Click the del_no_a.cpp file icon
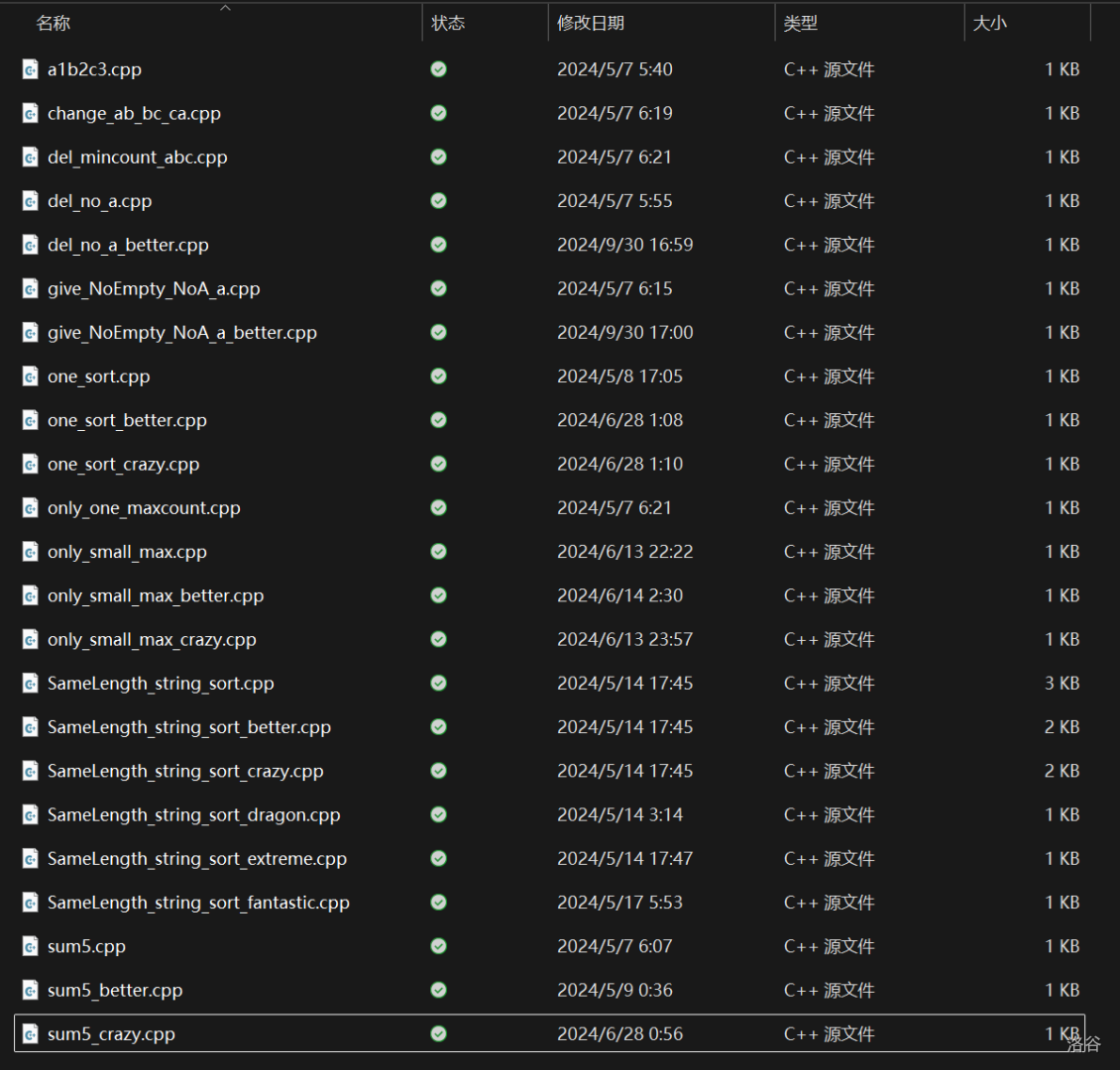This screenshot has height=1070, width=1120. click(x=31, y=201)
